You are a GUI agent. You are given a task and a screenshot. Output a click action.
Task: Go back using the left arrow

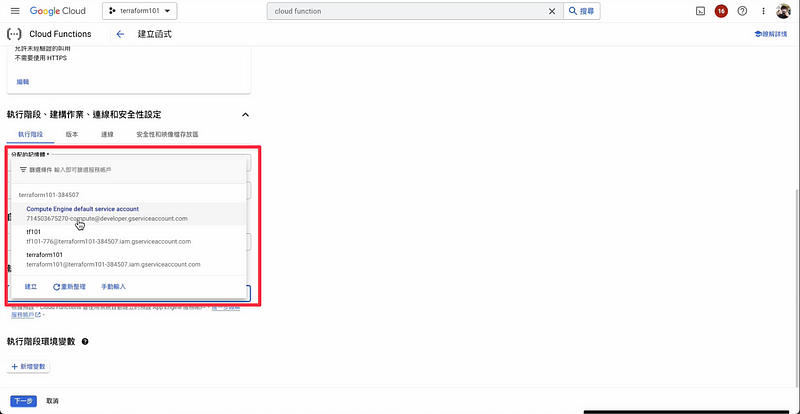point(120,34)
